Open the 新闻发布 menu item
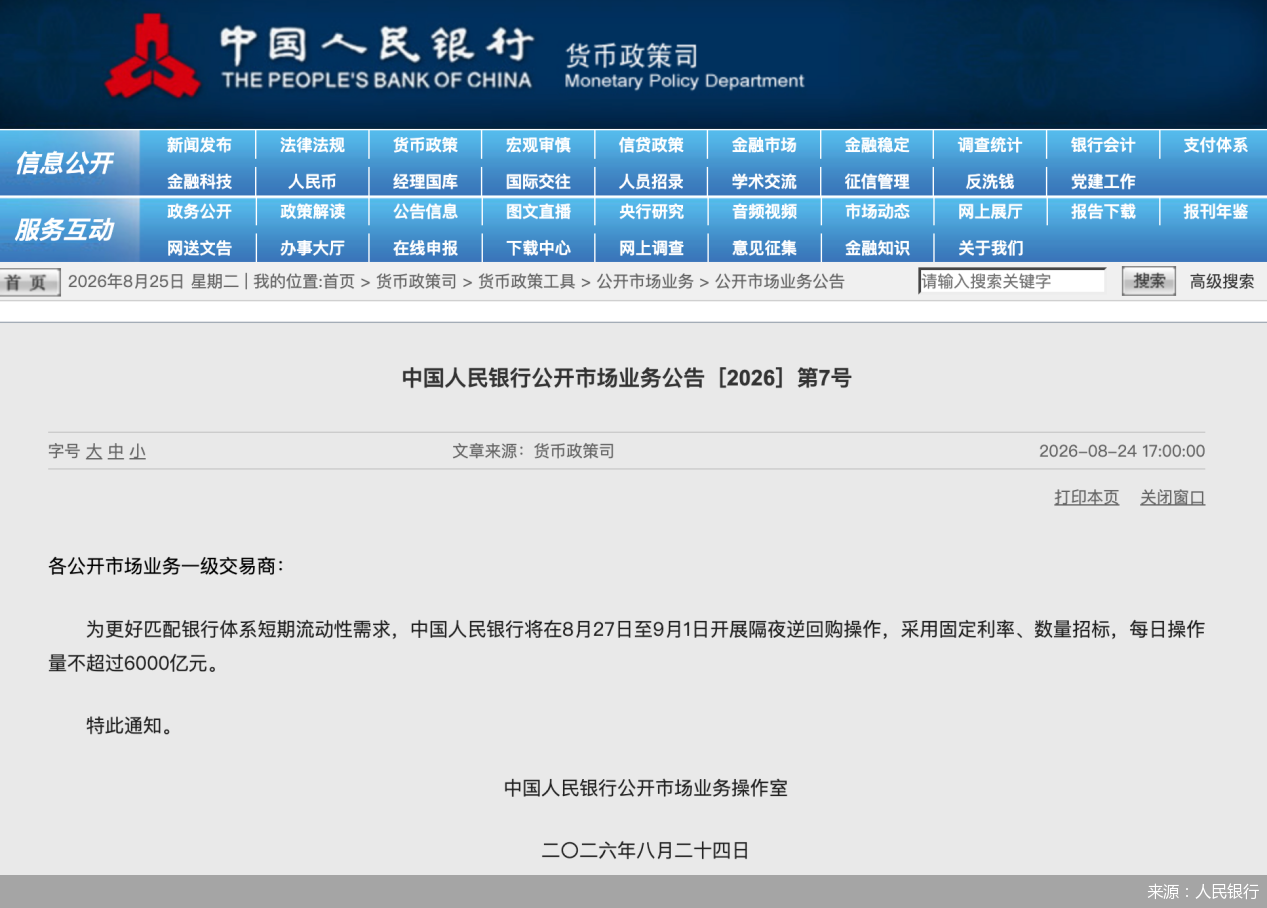 click(199, 145)
